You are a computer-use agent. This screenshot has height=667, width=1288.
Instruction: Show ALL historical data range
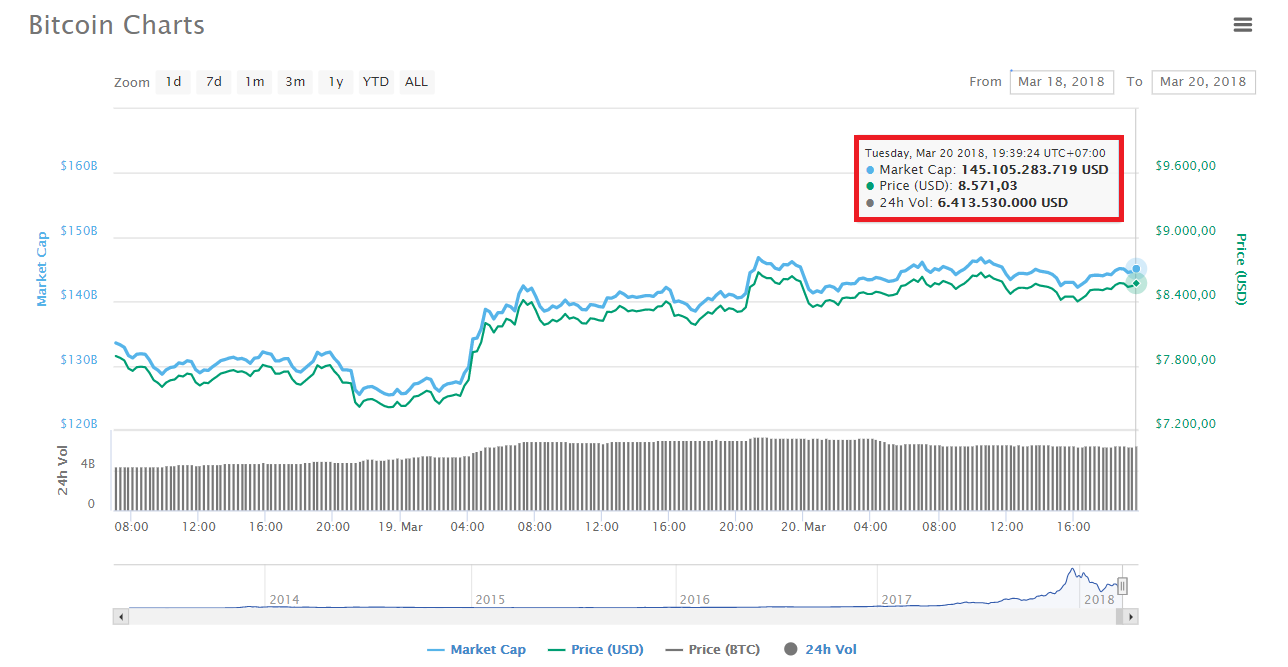(x=416, y=82)
